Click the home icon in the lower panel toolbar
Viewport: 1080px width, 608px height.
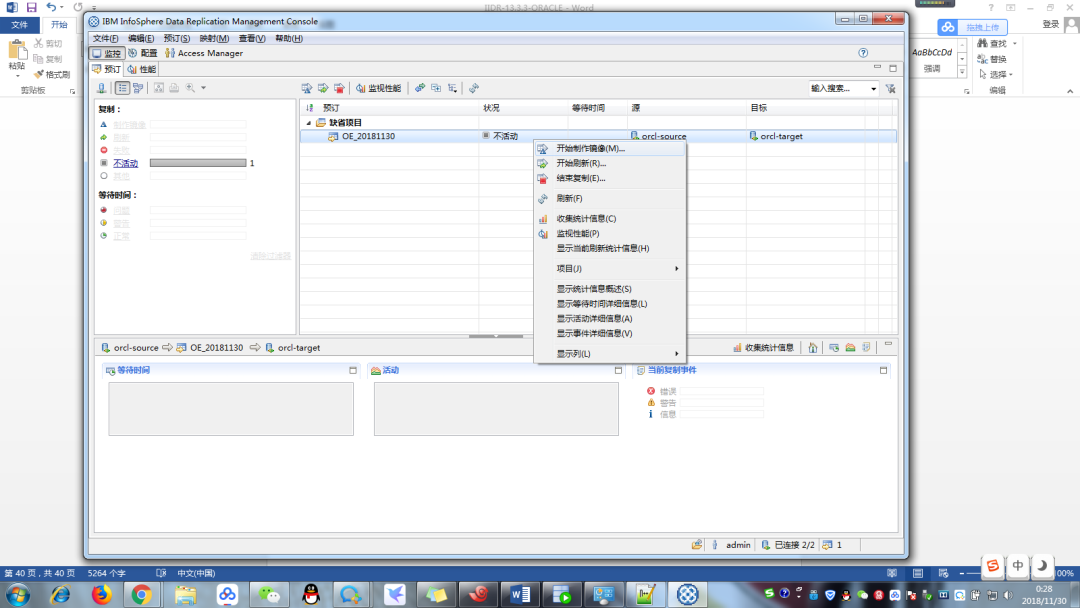813,348
